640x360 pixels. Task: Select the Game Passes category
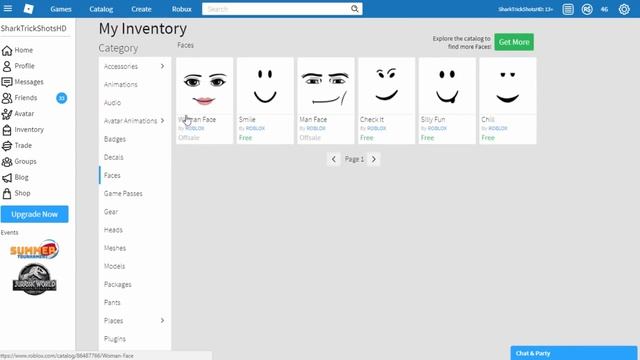pyautogui.click(x=123, y=193)
